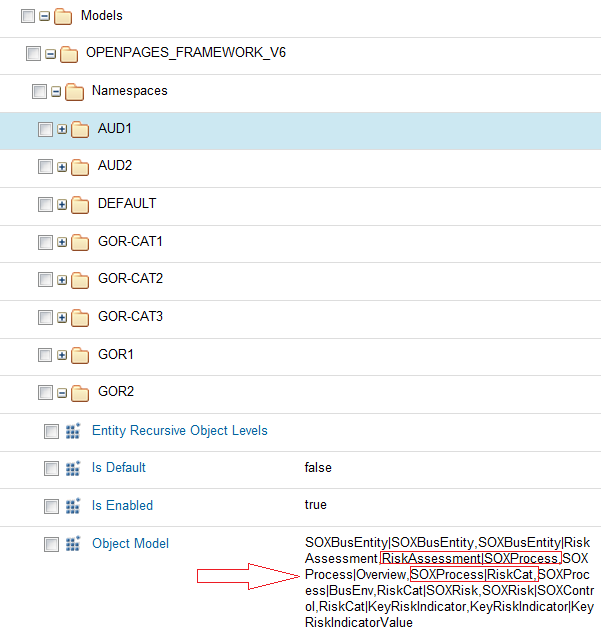Viewport: 601px width, 643px height.
Task: Tick the GOR-CAT2 checkbox
Action: [x=45, y=280]
